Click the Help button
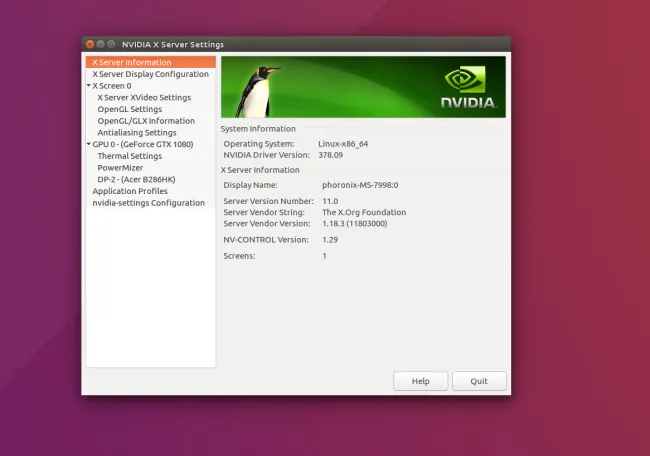This screenshot has height=456, width=650. 420,381
